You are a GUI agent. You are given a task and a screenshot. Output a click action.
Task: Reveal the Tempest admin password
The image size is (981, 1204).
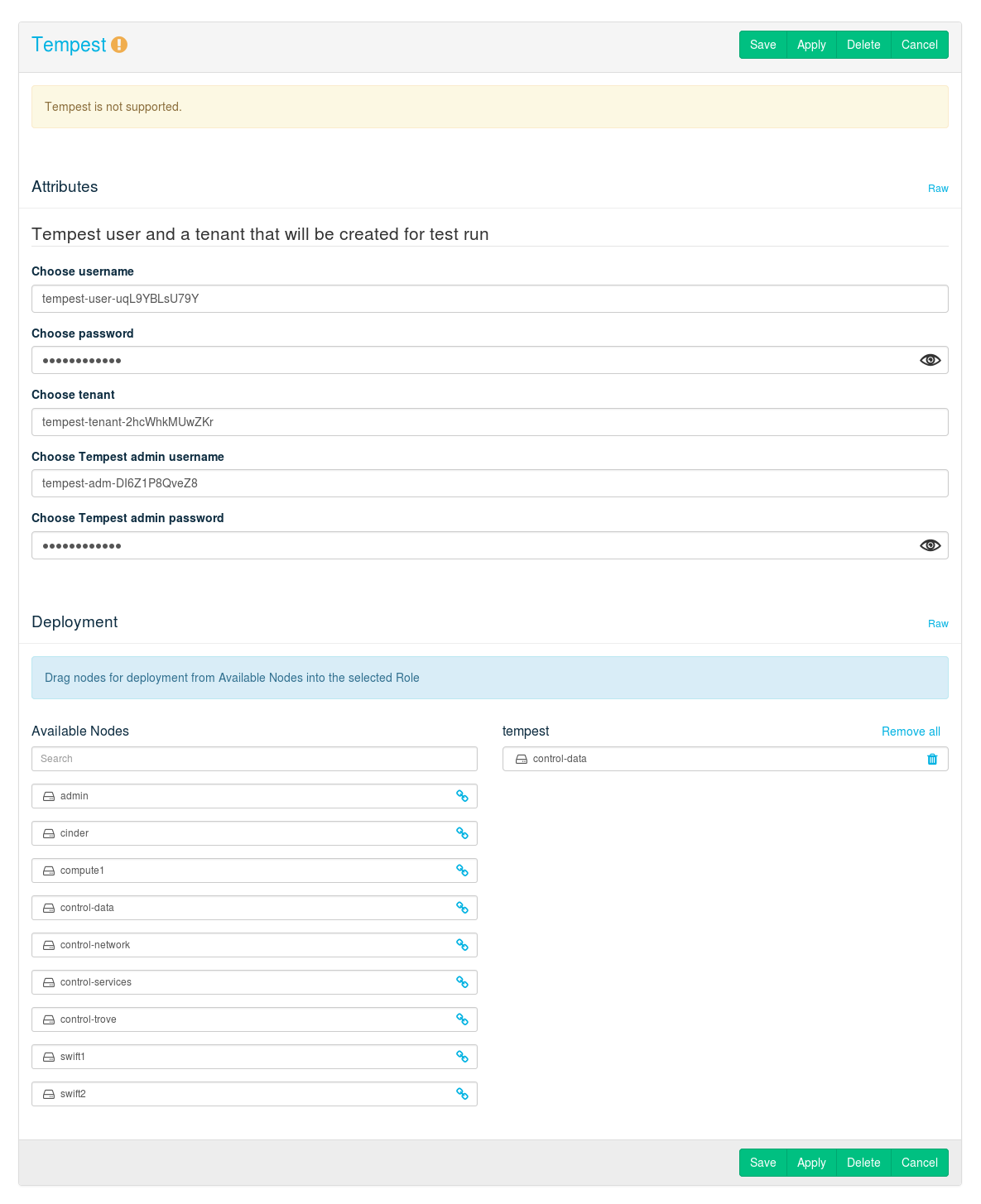[x=930, y=545]
